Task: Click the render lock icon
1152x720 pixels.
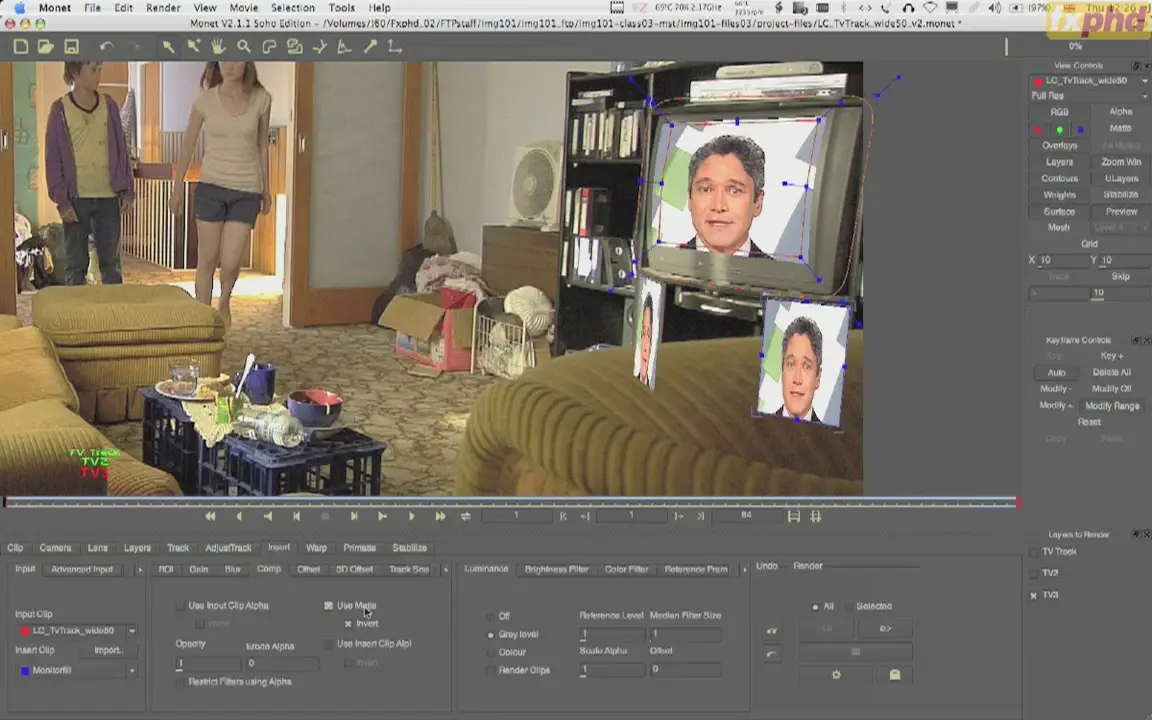Action: coord(895,674)
